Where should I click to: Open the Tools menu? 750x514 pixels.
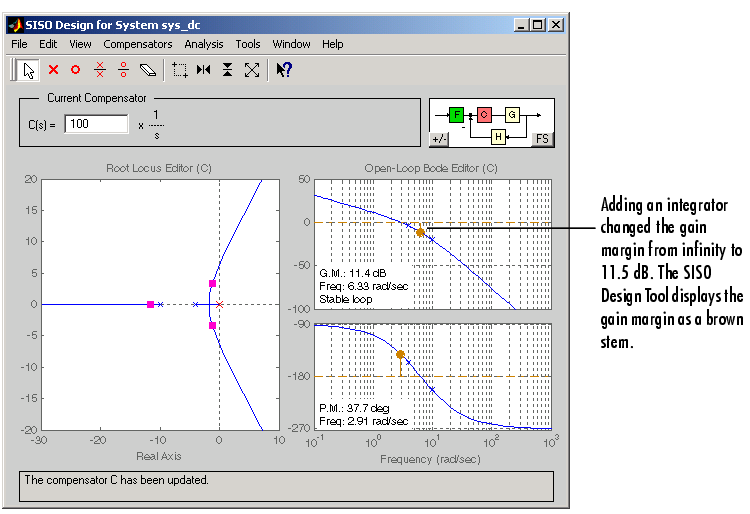(x=248, y=44)
